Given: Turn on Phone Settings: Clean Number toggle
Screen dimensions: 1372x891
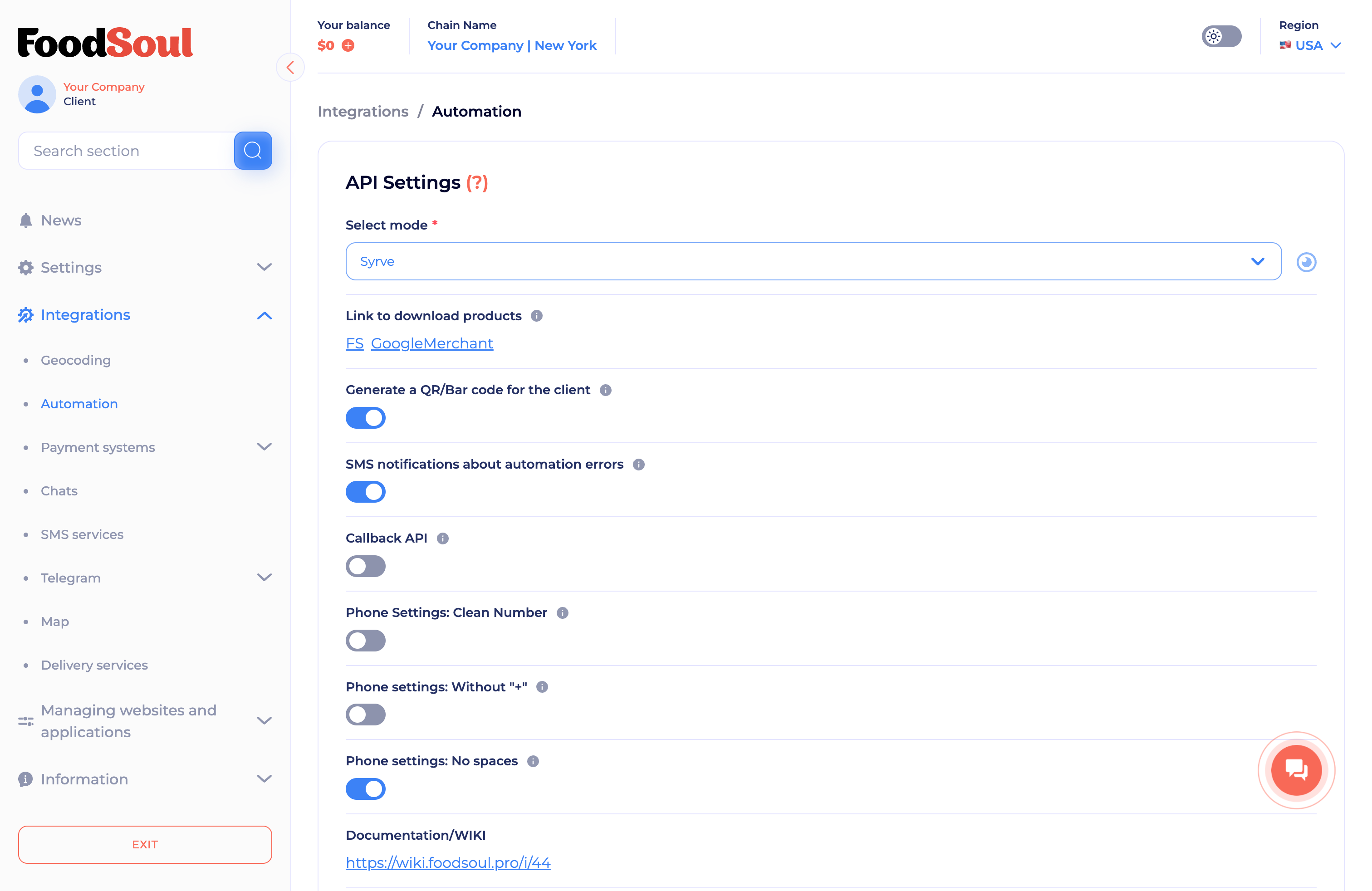Looking at the screenshot, I should [x=366, y=640].
